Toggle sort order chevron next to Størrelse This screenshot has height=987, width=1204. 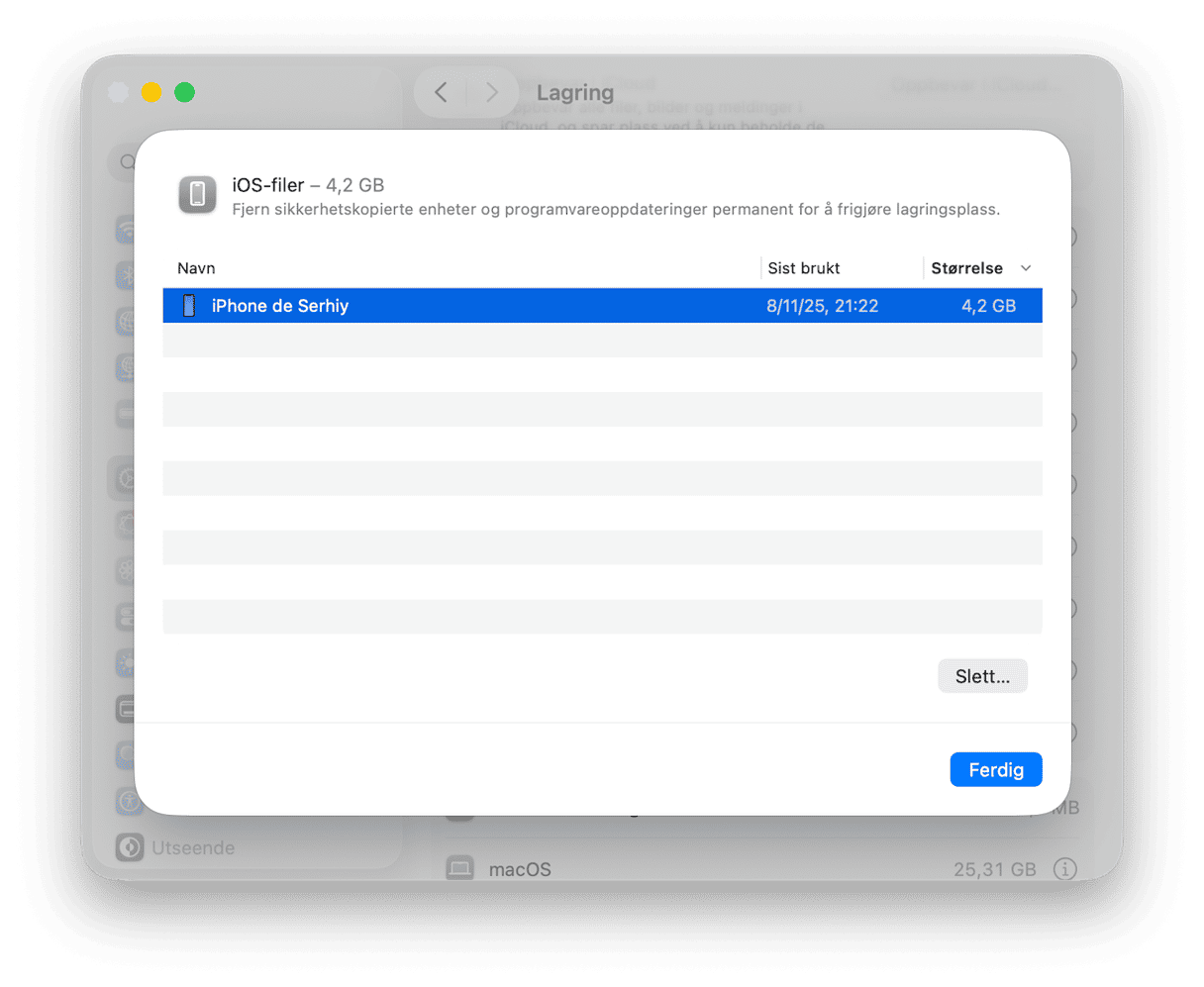(1026, 268)
